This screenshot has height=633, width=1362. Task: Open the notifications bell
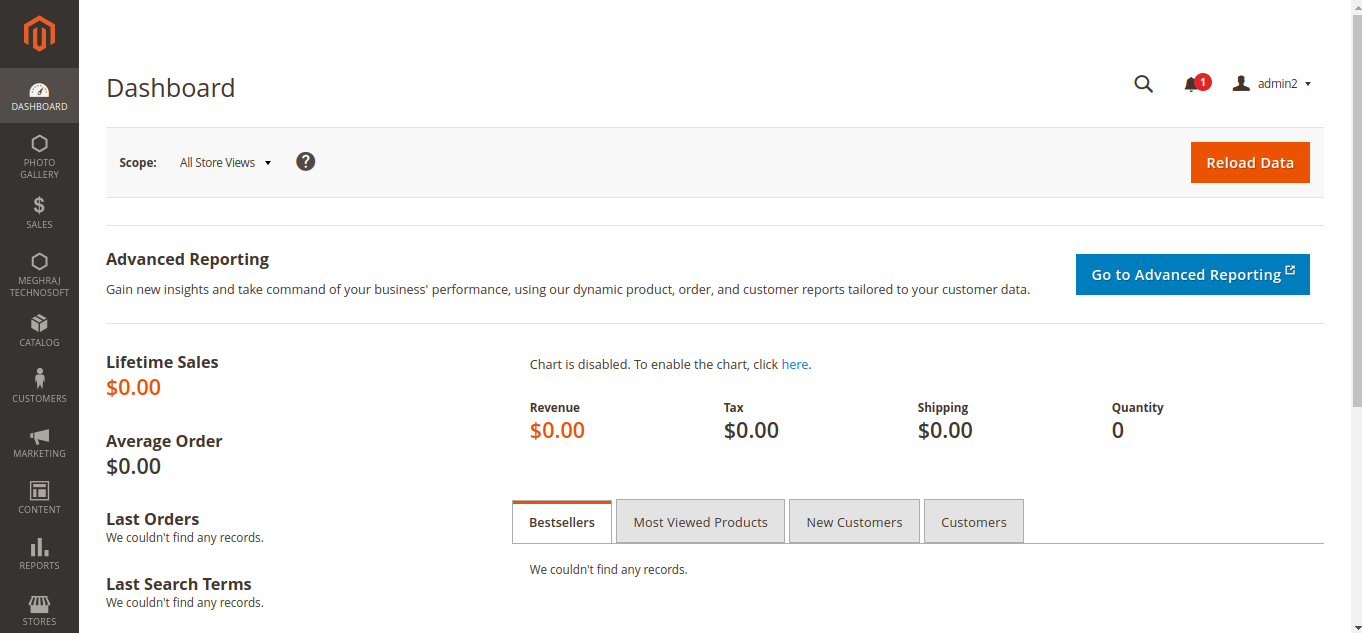tap(1193, 84)
